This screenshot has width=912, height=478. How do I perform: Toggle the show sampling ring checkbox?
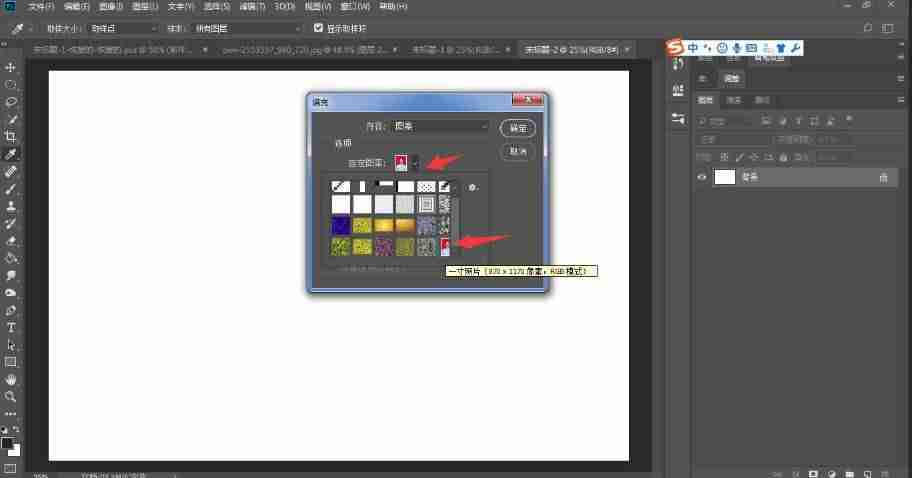point(318,28)
